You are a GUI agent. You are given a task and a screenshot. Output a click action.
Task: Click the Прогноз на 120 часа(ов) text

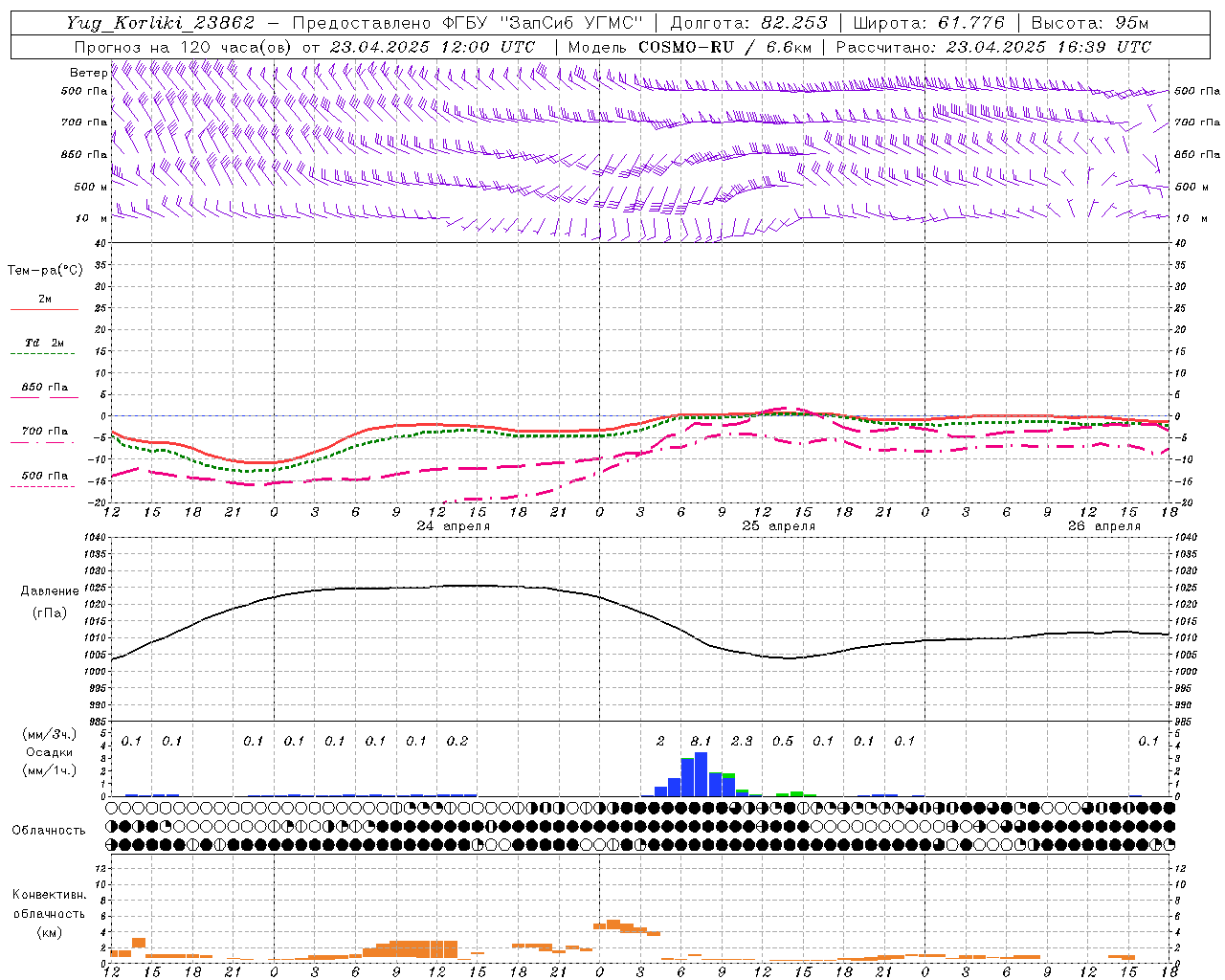coord(184,47)
